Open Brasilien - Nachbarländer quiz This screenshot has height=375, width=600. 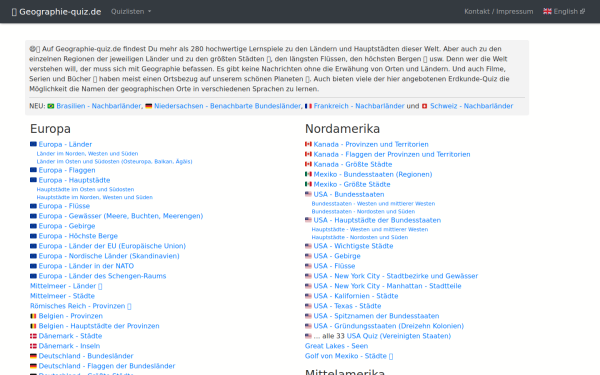tap(99, 106)
